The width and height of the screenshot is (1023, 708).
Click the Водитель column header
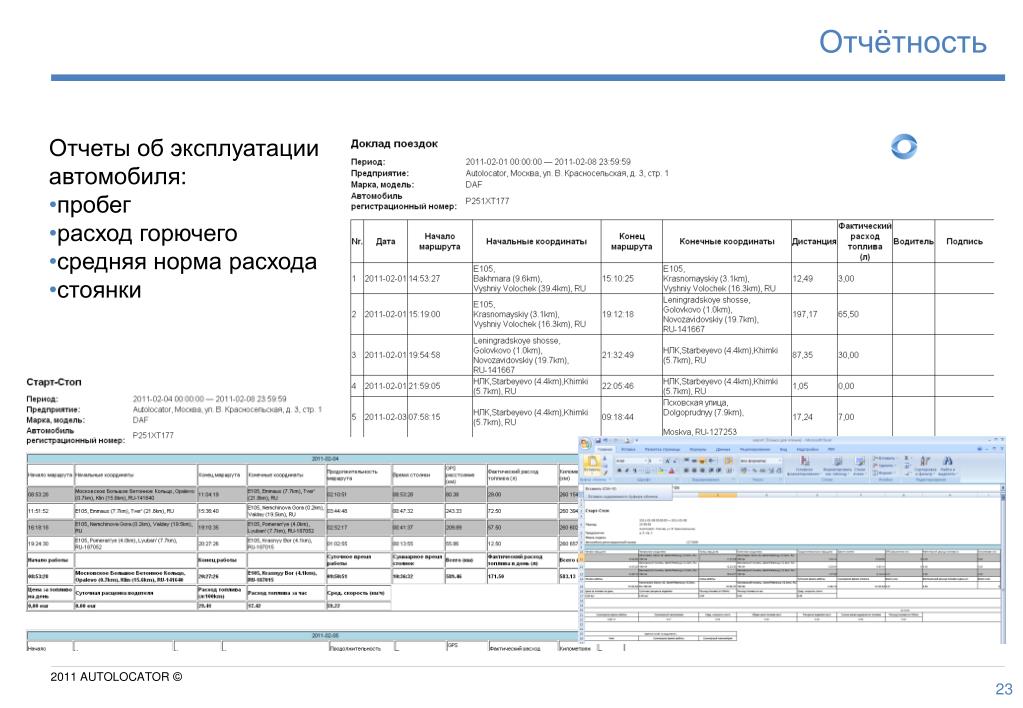[913, 241]
